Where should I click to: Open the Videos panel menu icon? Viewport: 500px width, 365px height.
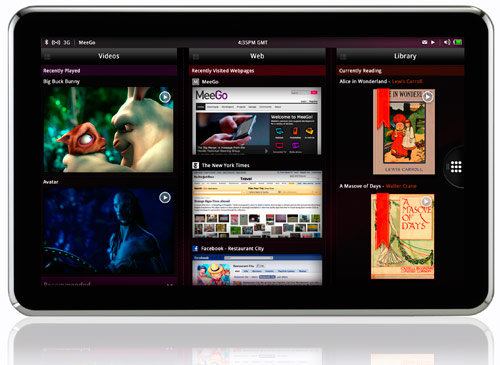[47, 56]
